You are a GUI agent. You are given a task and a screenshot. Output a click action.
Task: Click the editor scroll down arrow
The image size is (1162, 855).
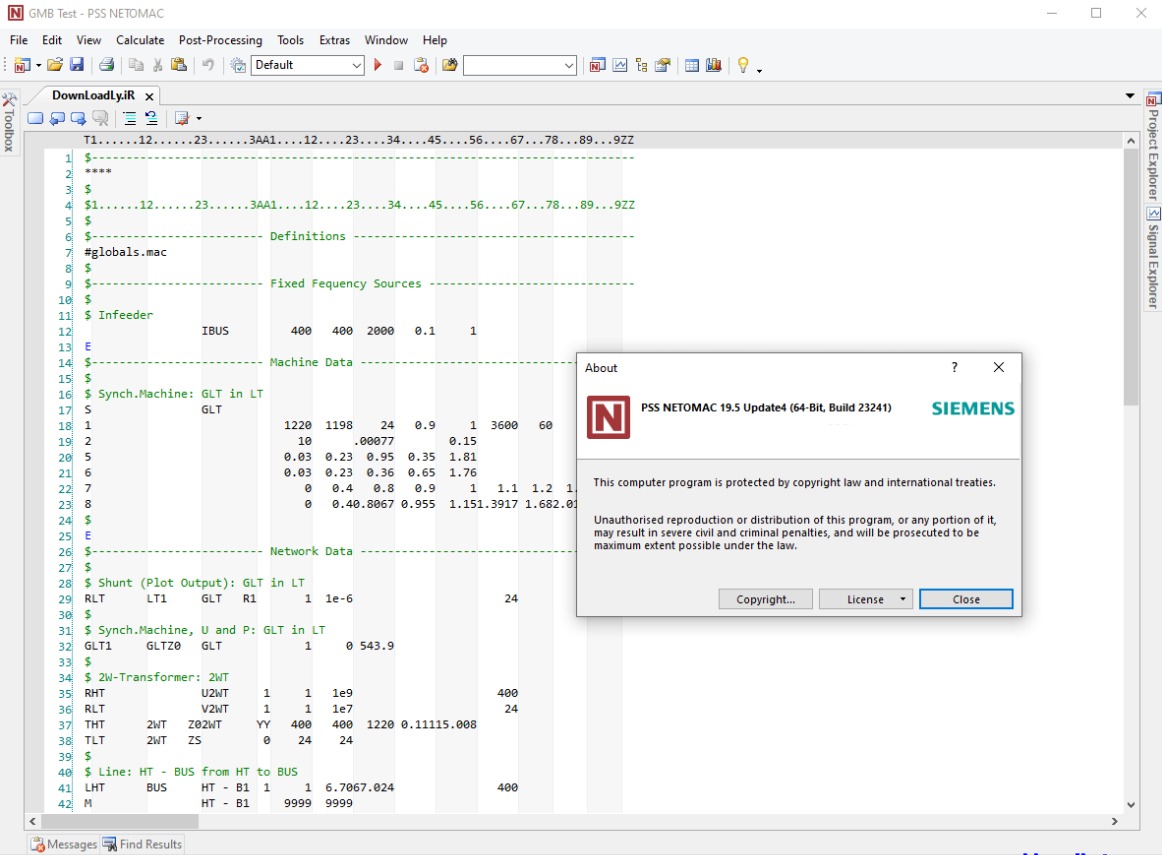pos(1130,805)
